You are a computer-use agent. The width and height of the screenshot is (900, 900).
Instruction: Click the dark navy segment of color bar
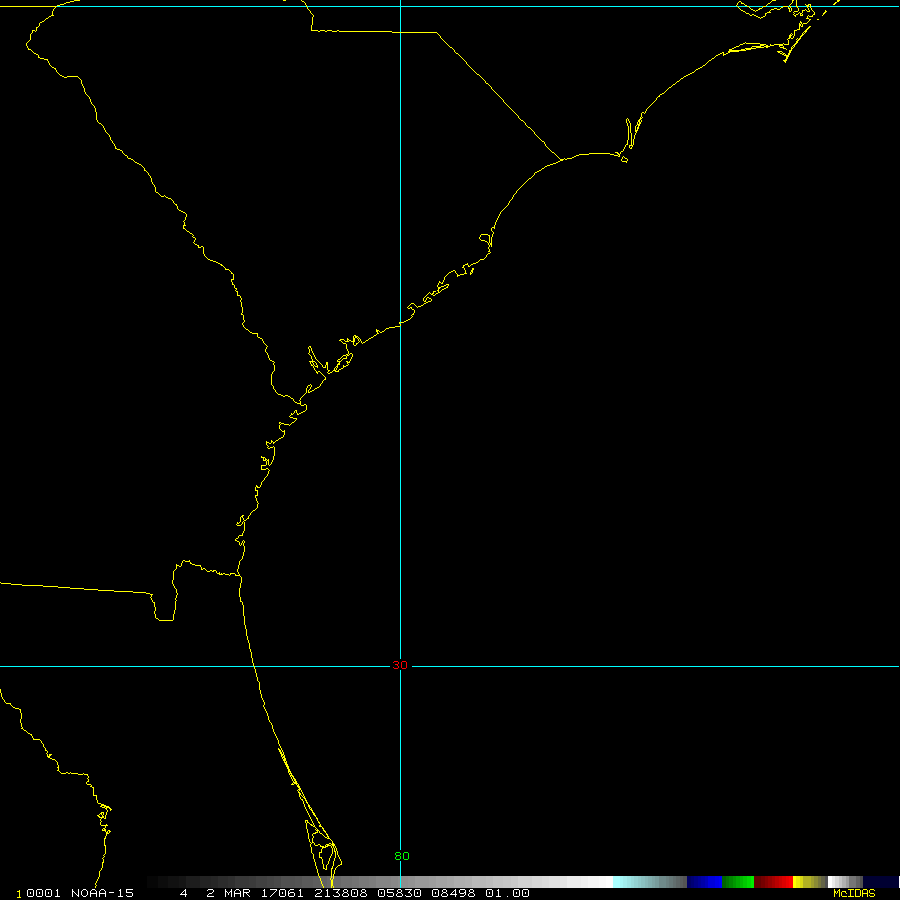(880, 882)
